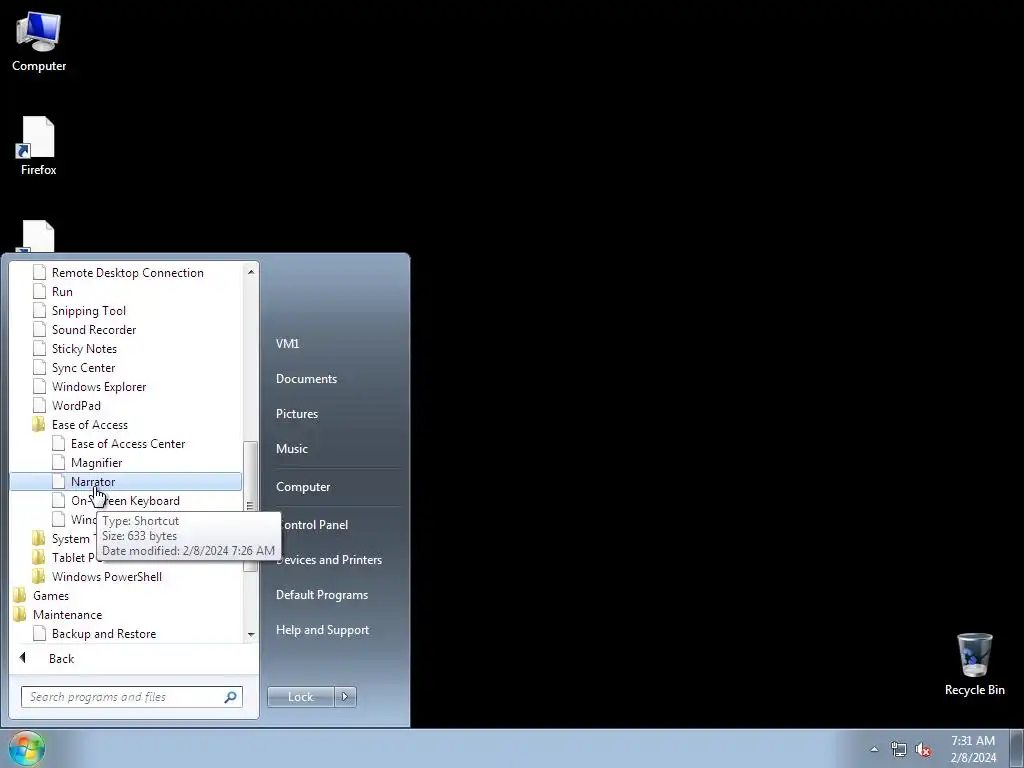Image resolution: width=1024 pixels, height=768 pixels.
Task: Open Backup and Restore
Action: [x=104, y=633]
